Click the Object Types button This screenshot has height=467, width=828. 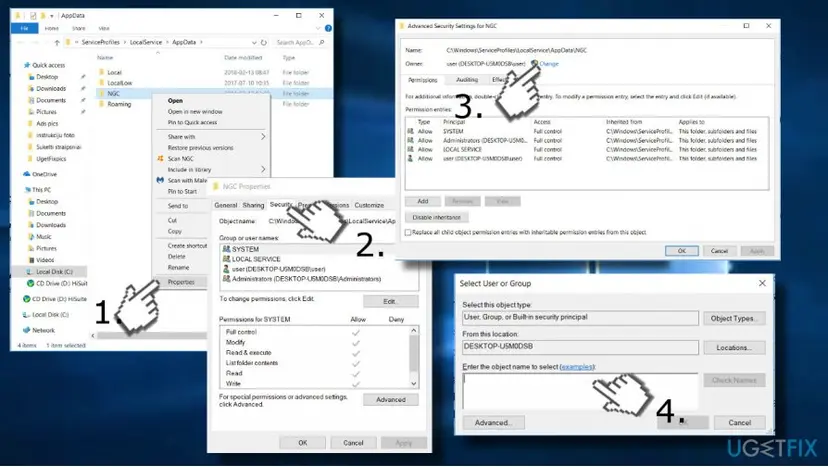(x=734, y=319)
